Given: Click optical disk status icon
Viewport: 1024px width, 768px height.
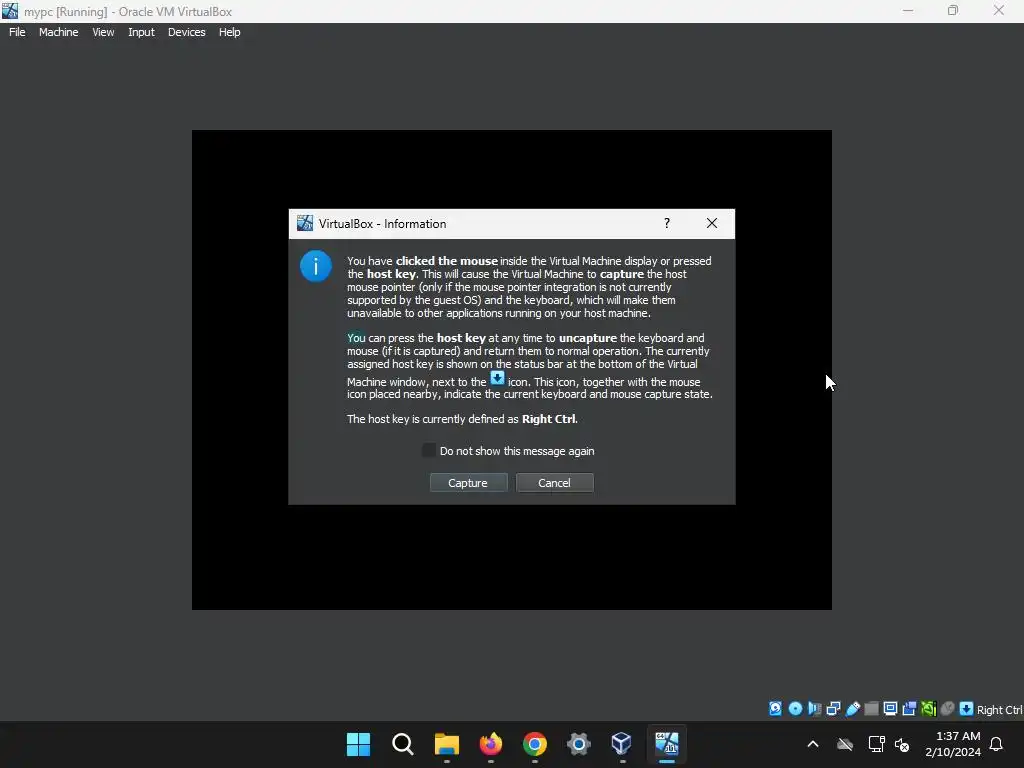Looking at the screenshot, I should (795, 709).
